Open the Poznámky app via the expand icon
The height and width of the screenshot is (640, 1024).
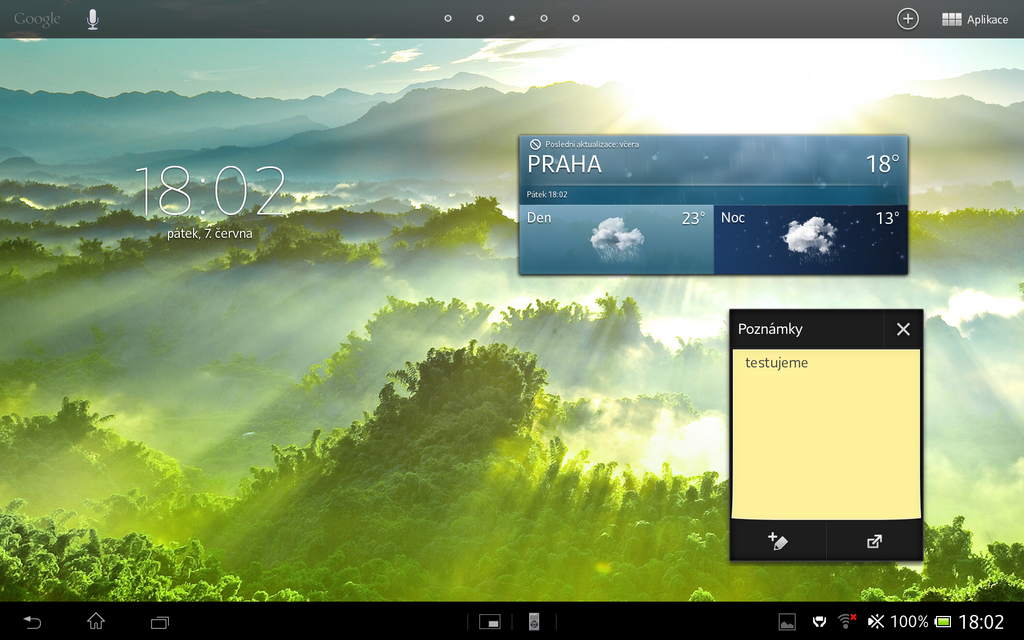[873, 541]
